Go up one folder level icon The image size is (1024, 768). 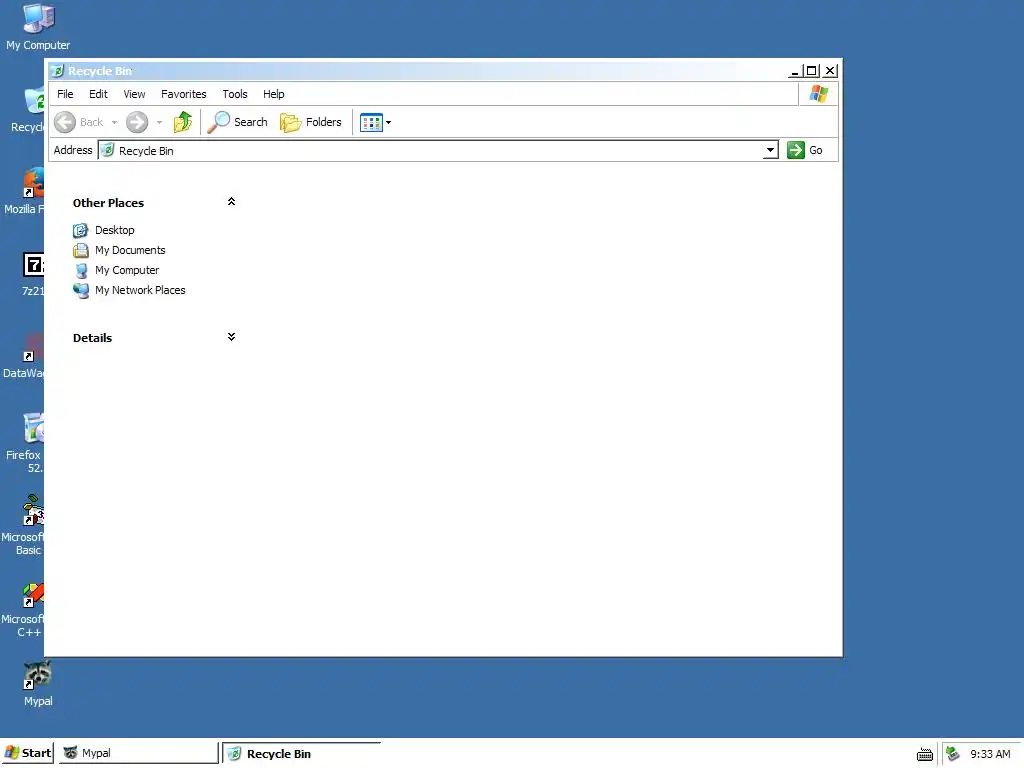pyautogui.click(x=183, y=122)
